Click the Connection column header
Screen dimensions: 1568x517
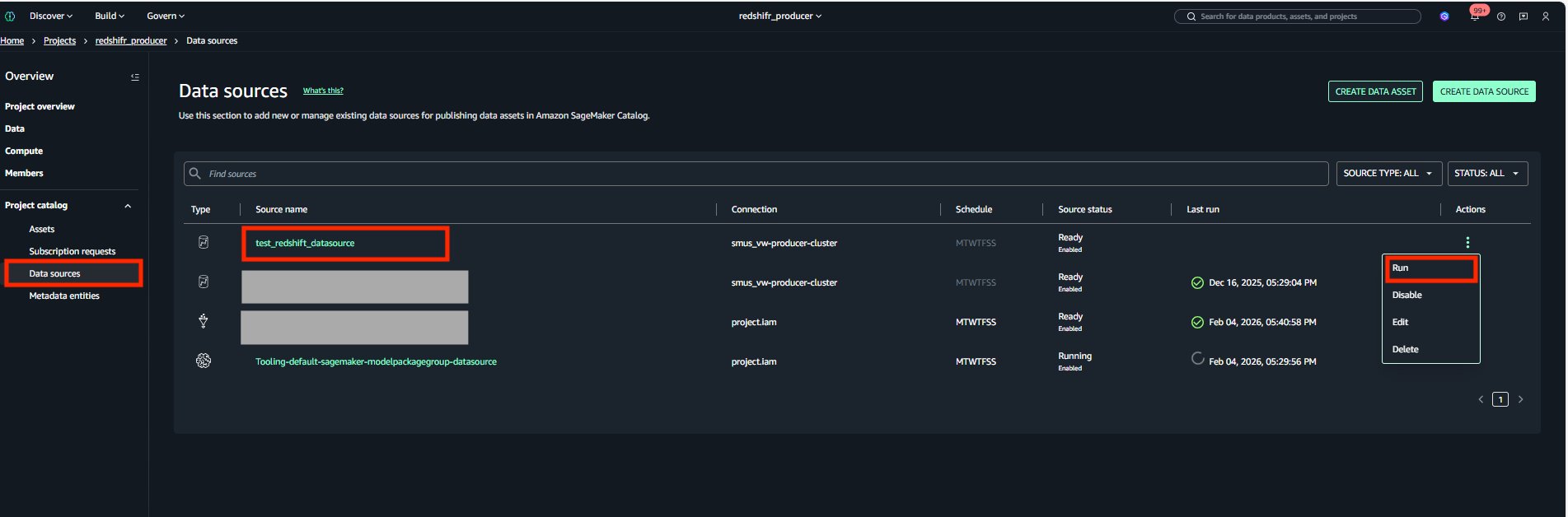pos(754,209)
